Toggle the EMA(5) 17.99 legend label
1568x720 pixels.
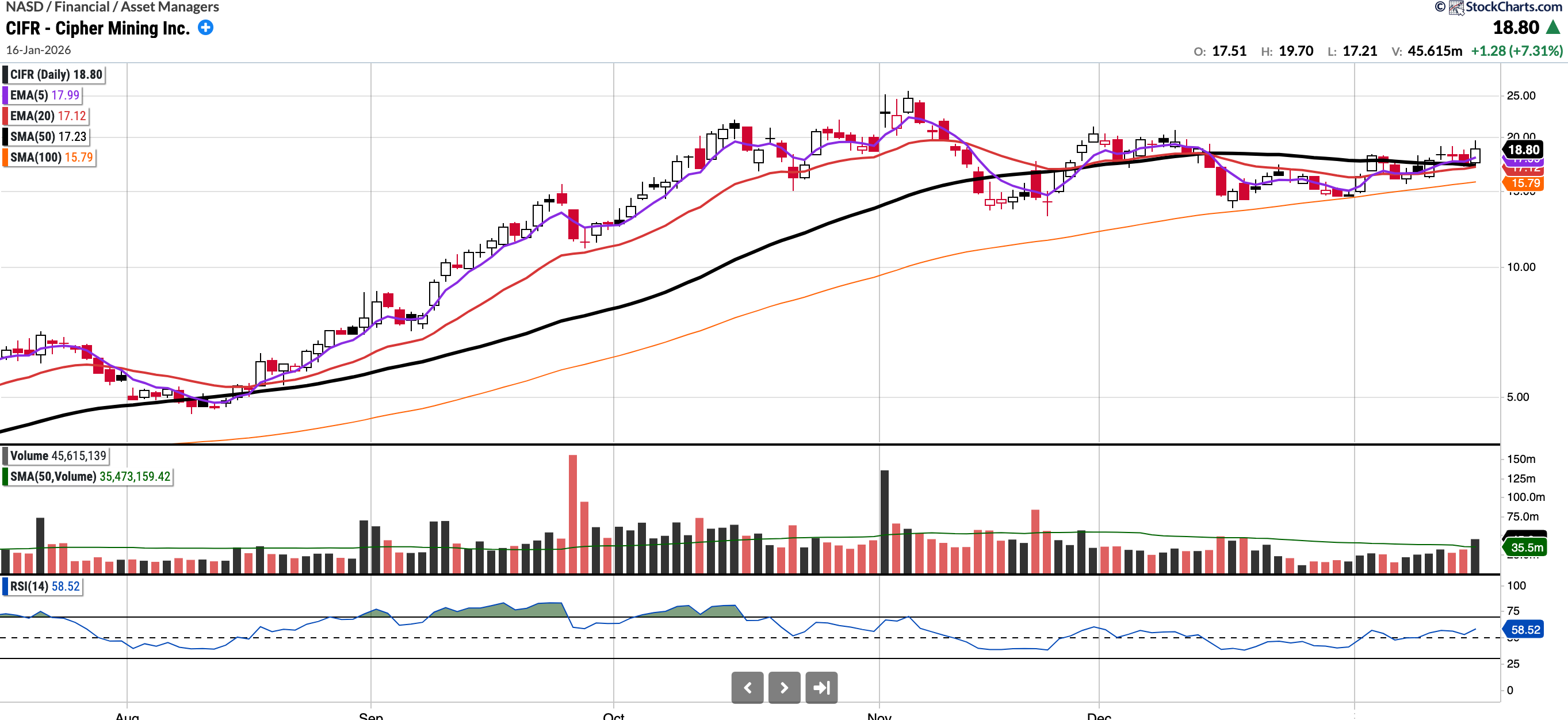(x=44, y=95)
